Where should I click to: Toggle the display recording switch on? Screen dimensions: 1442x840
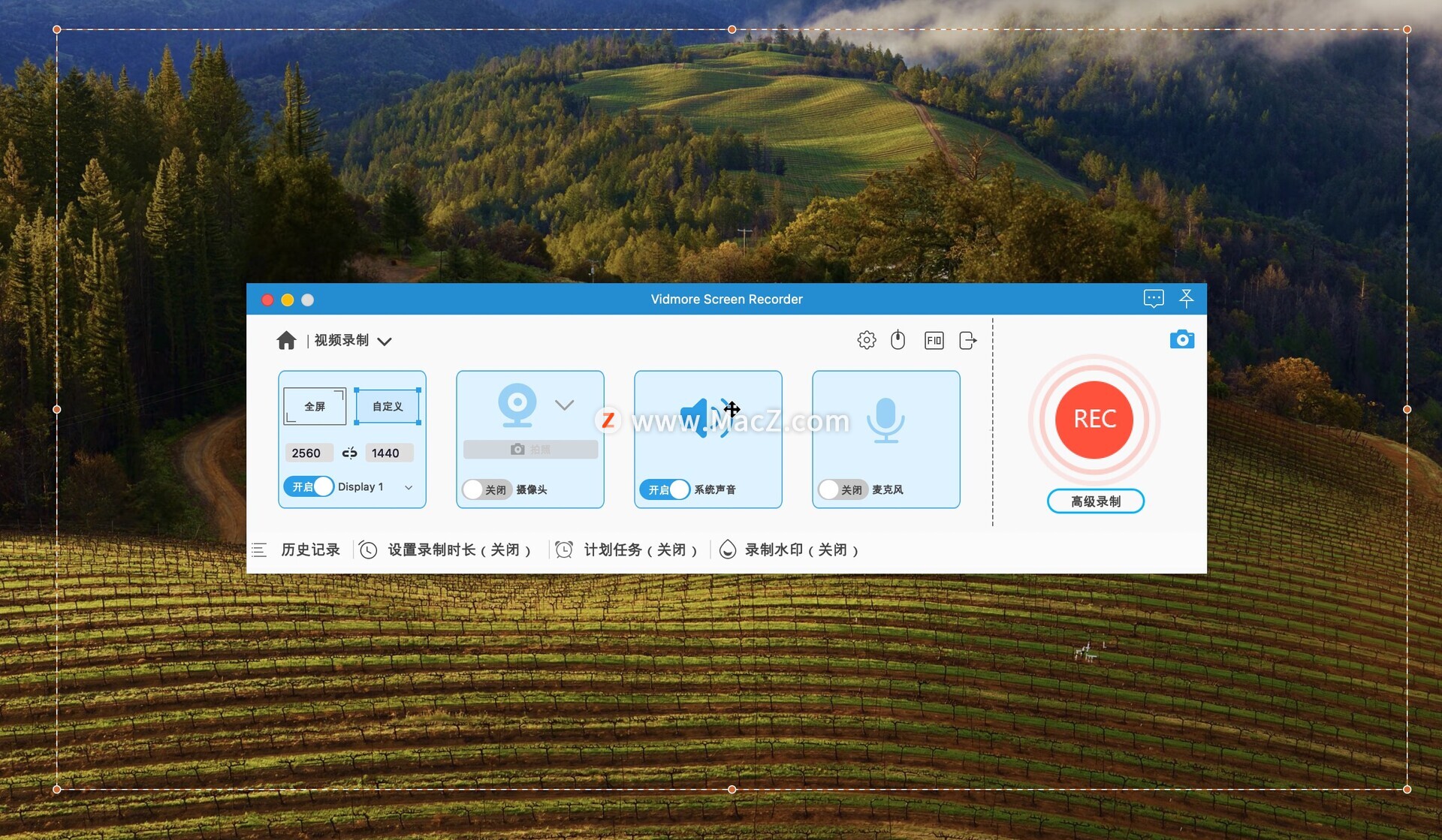click(309, 486)
